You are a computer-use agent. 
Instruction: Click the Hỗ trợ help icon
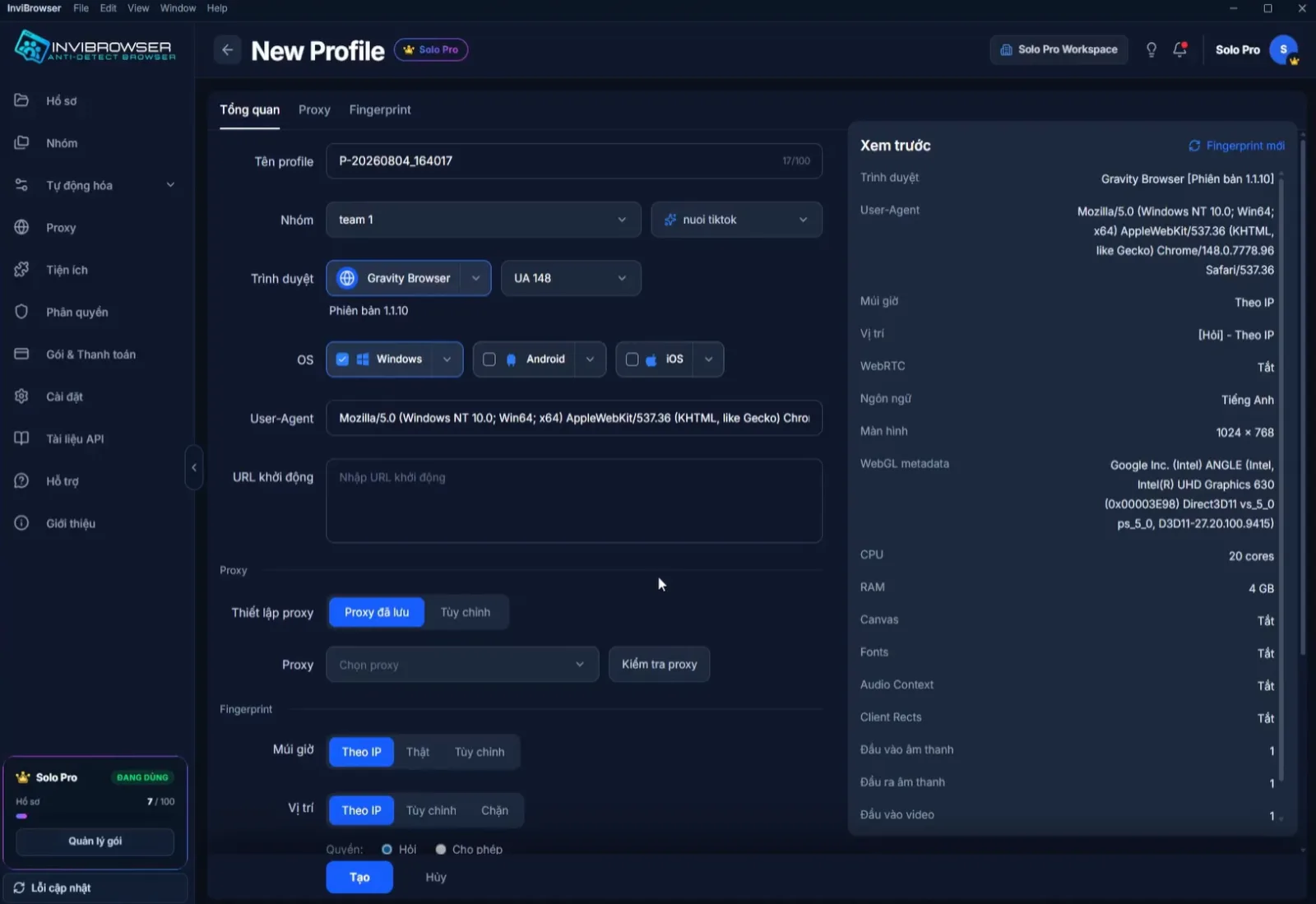pos(21,480)
